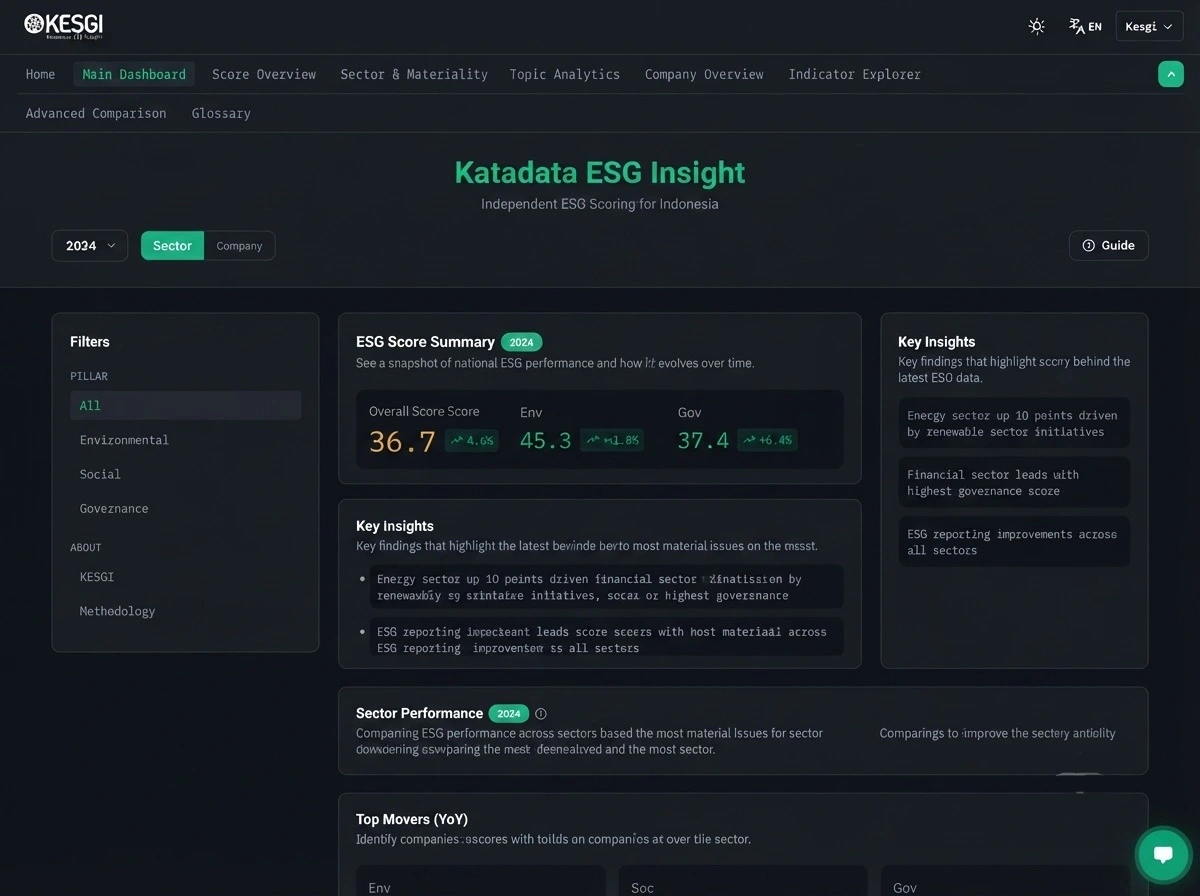Click the KESGI logo
This screenshot has height=896, width=1200.
63,25
